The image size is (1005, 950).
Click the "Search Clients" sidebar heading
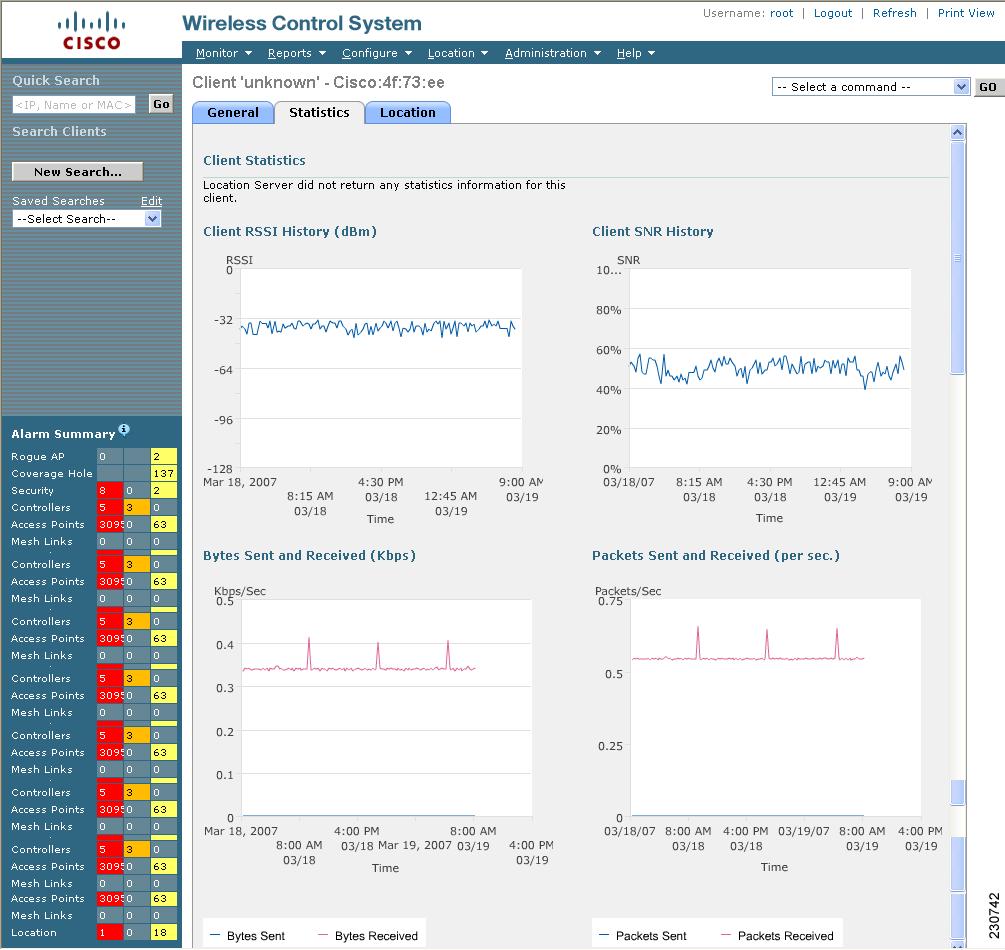click(59, 131)
